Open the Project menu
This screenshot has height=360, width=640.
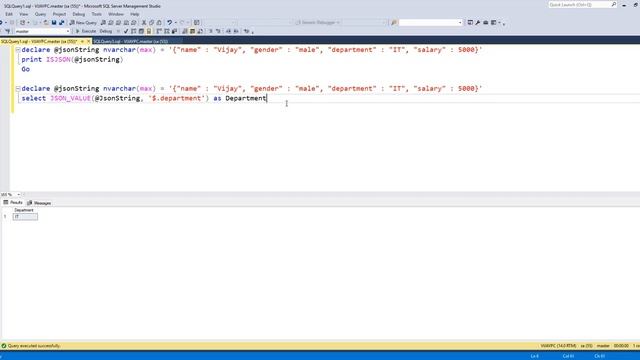pos(59,14)
